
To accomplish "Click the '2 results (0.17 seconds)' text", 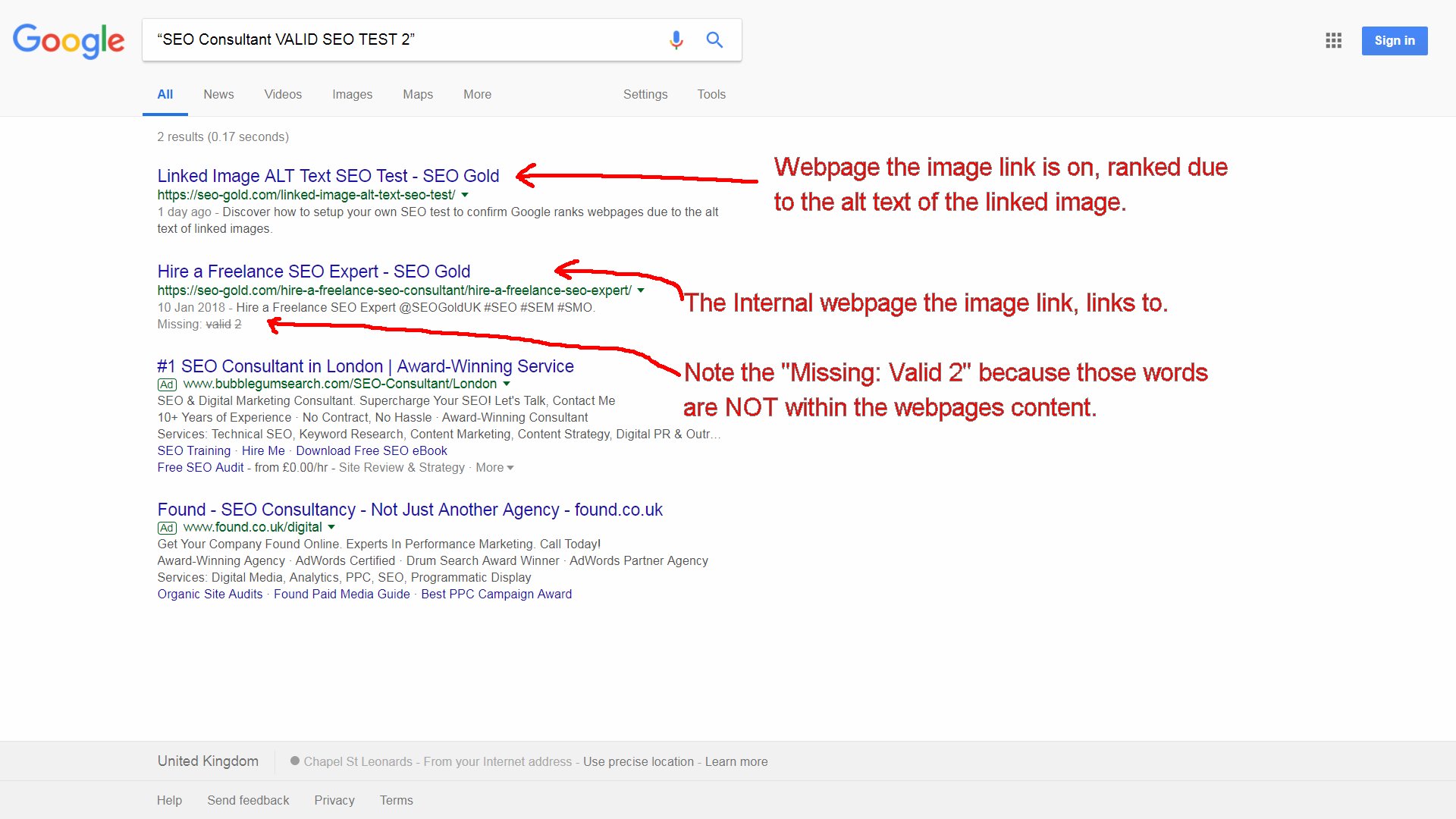I will (x=223, y=136).
